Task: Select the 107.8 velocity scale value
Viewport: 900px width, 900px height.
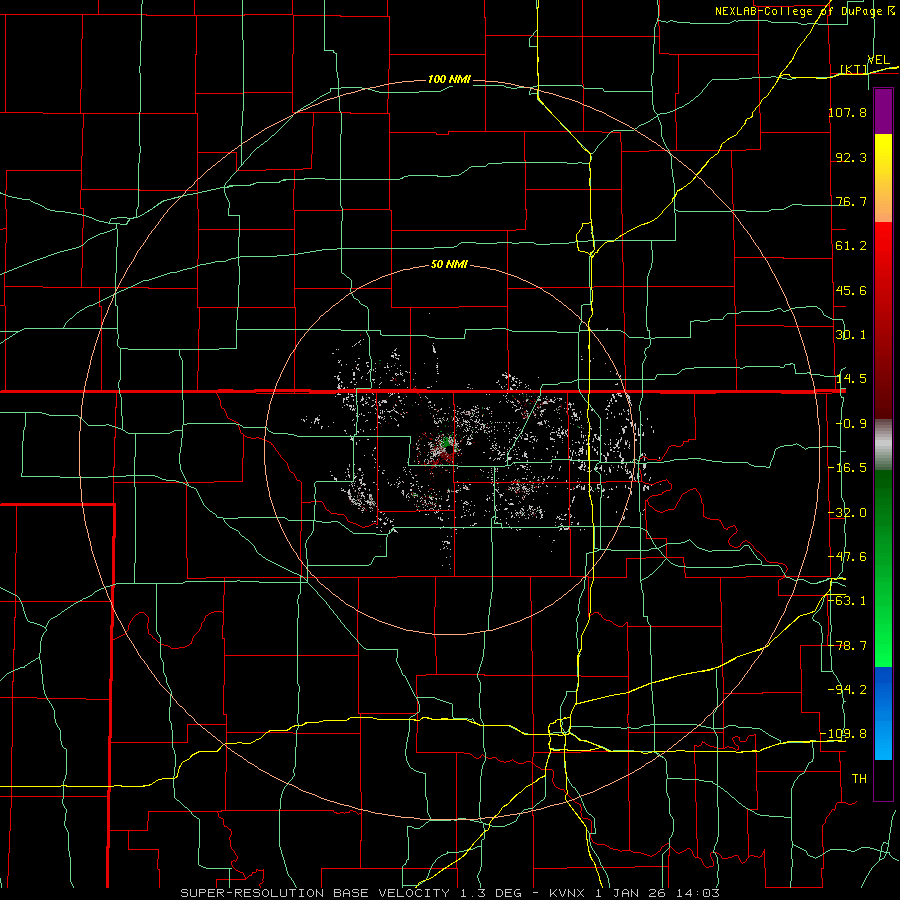Action: click(847, 112)
